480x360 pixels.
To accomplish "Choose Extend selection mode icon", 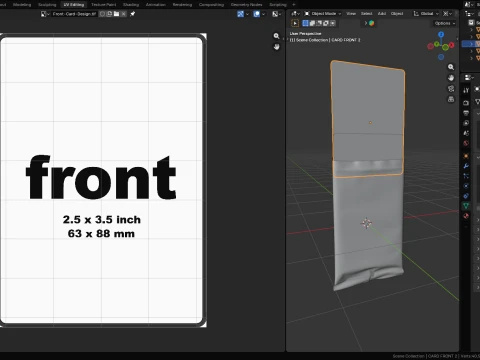I will click(x=312, y=23).
